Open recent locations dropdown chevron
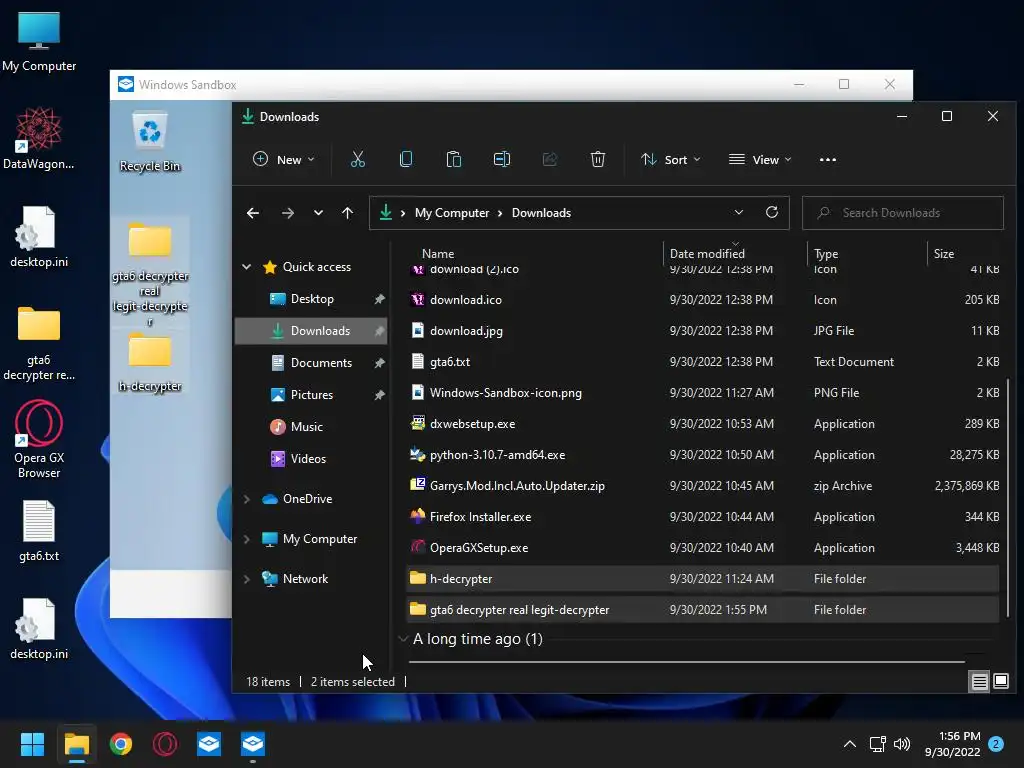Viewport: 1024px width, 768px height. (x=318, y=213)
